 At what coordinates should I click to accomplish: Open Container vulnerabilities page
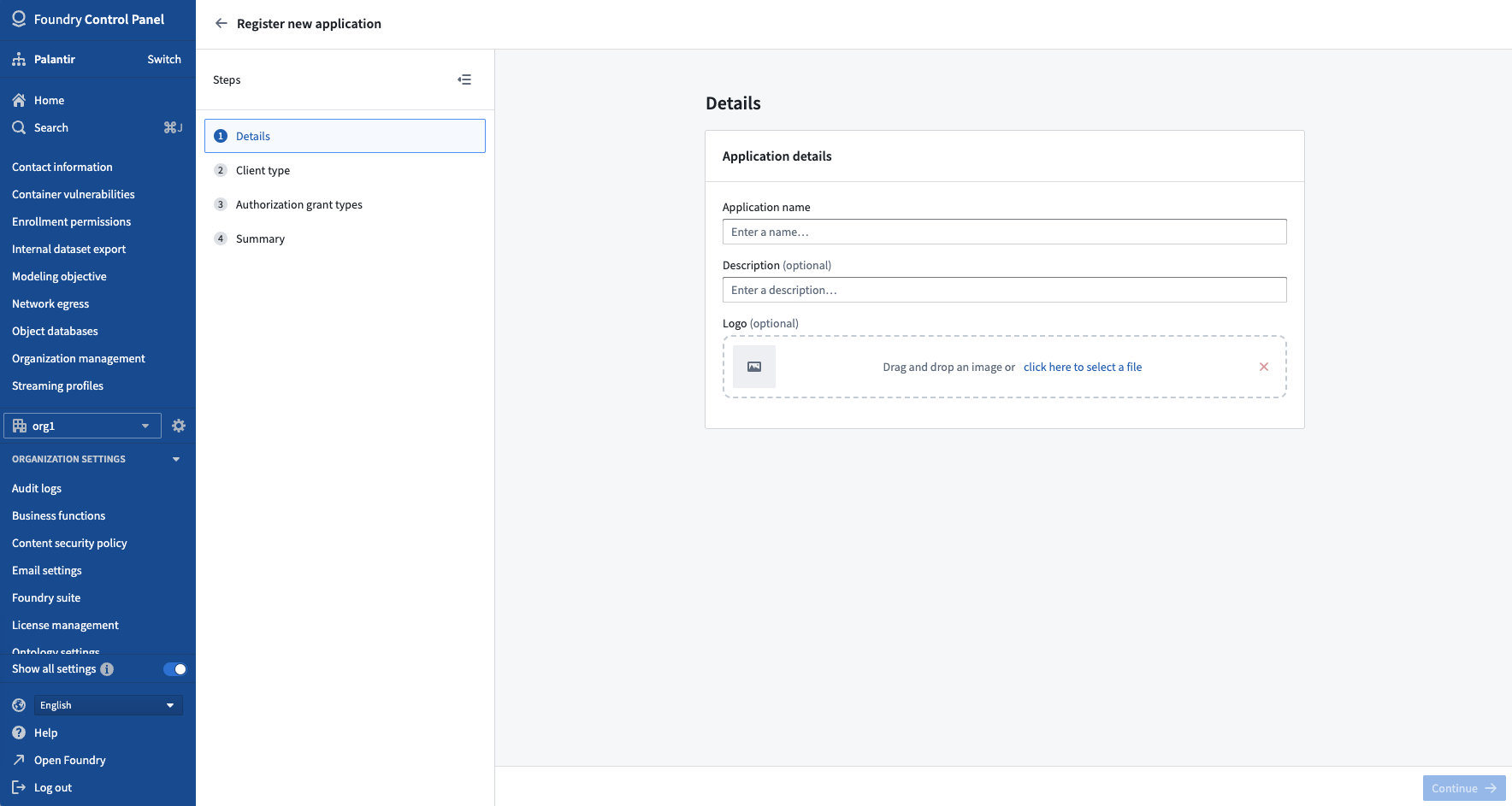tap(74, 194)
